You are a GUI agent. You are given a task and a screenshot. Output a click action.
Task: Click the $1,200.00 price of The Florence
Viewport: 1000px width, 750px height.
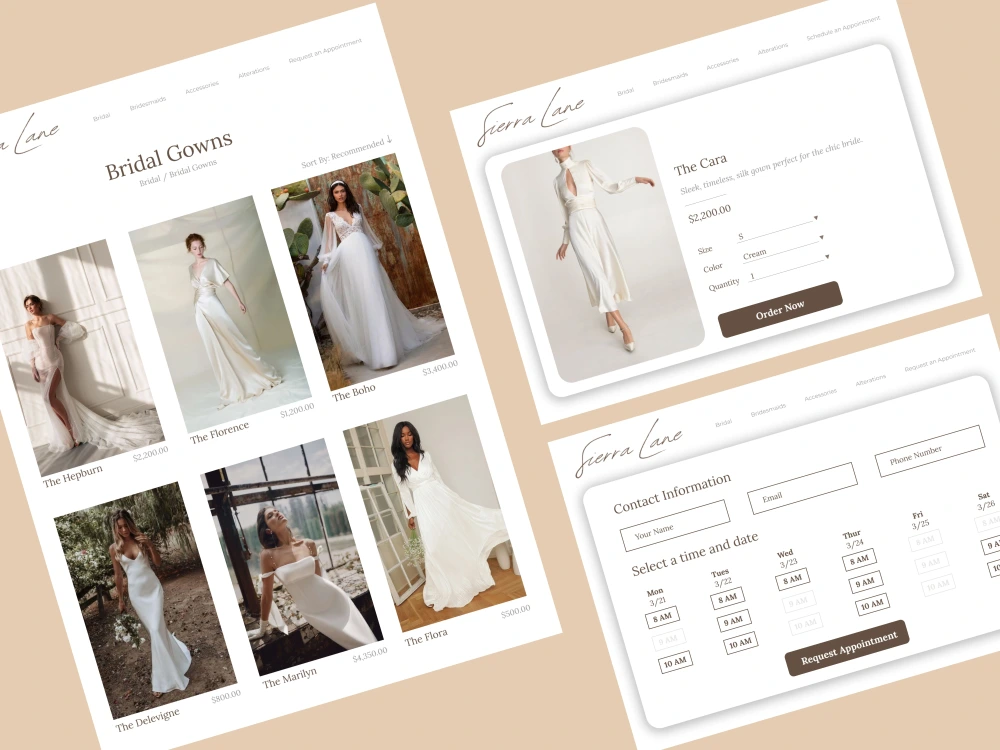pyautogui.click(x=297, y=410)
